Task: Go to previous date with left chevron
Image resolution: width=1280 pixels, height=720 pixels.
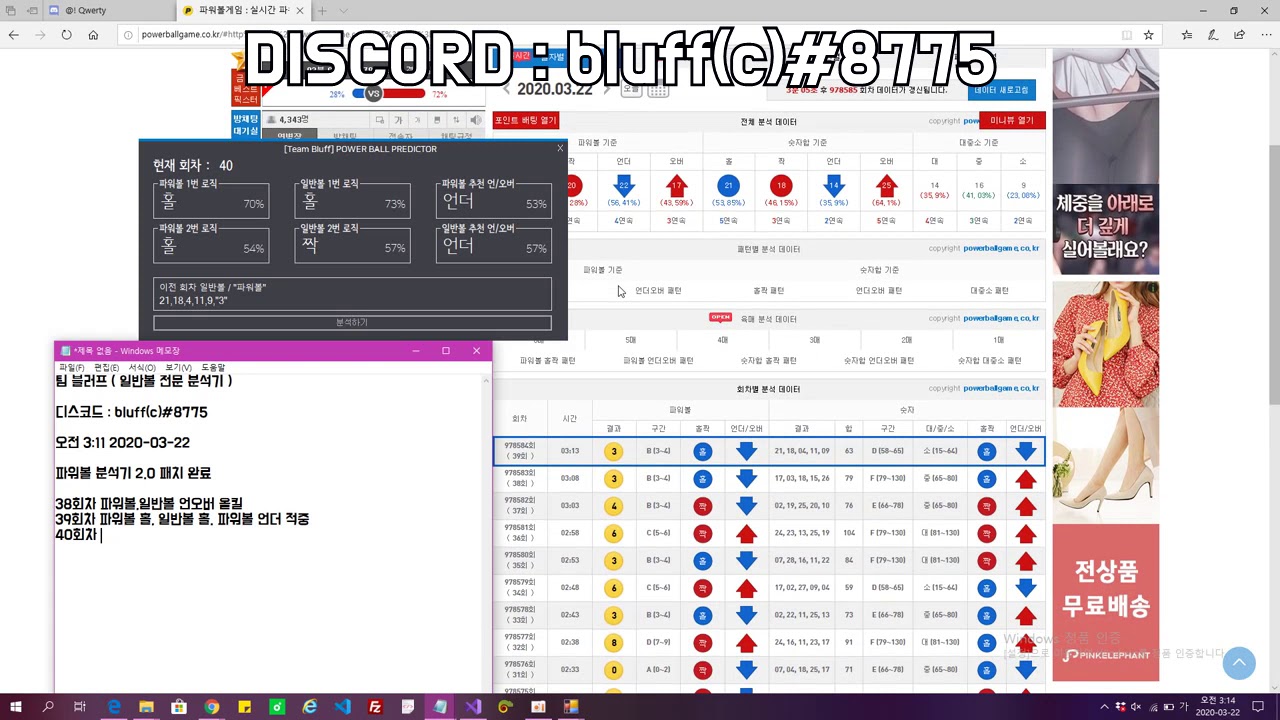Action: click(506, 90)
